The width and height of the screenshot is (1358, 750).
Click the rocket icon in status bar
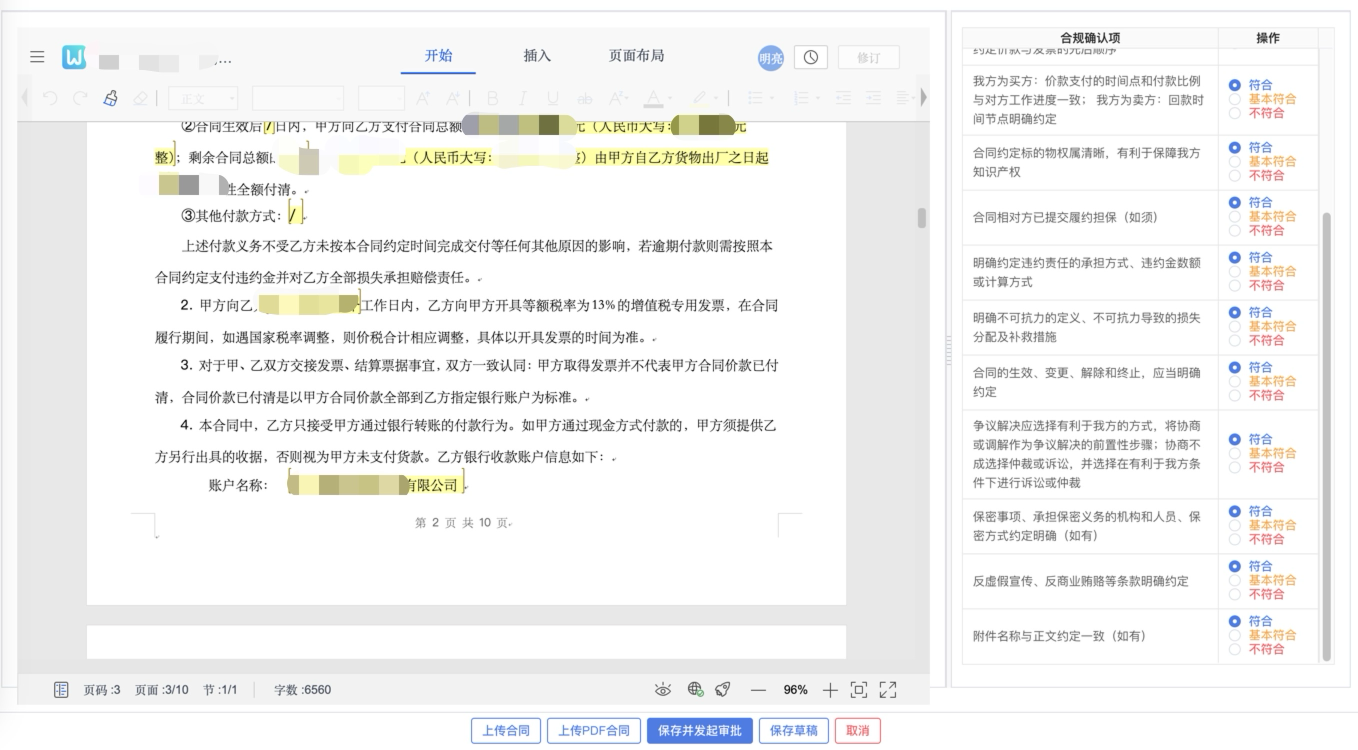(x=723, y=689)
